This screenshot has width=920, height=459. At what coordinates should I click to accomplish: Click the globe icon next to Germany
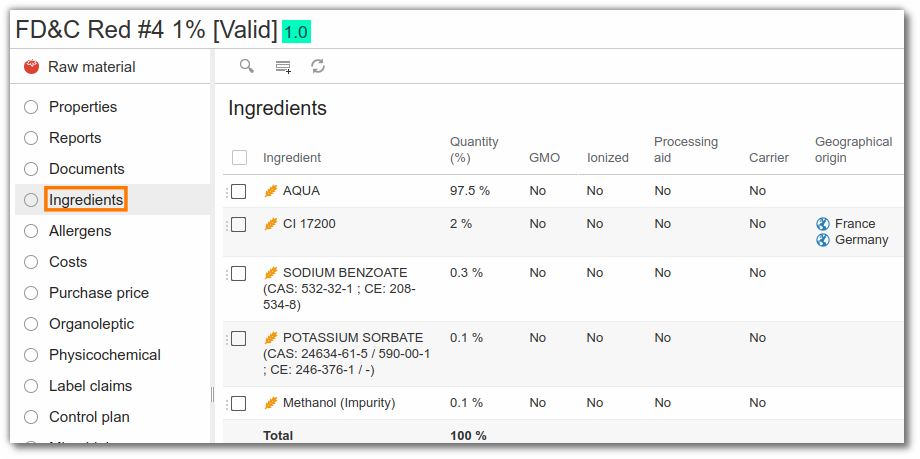click(823, 240)
